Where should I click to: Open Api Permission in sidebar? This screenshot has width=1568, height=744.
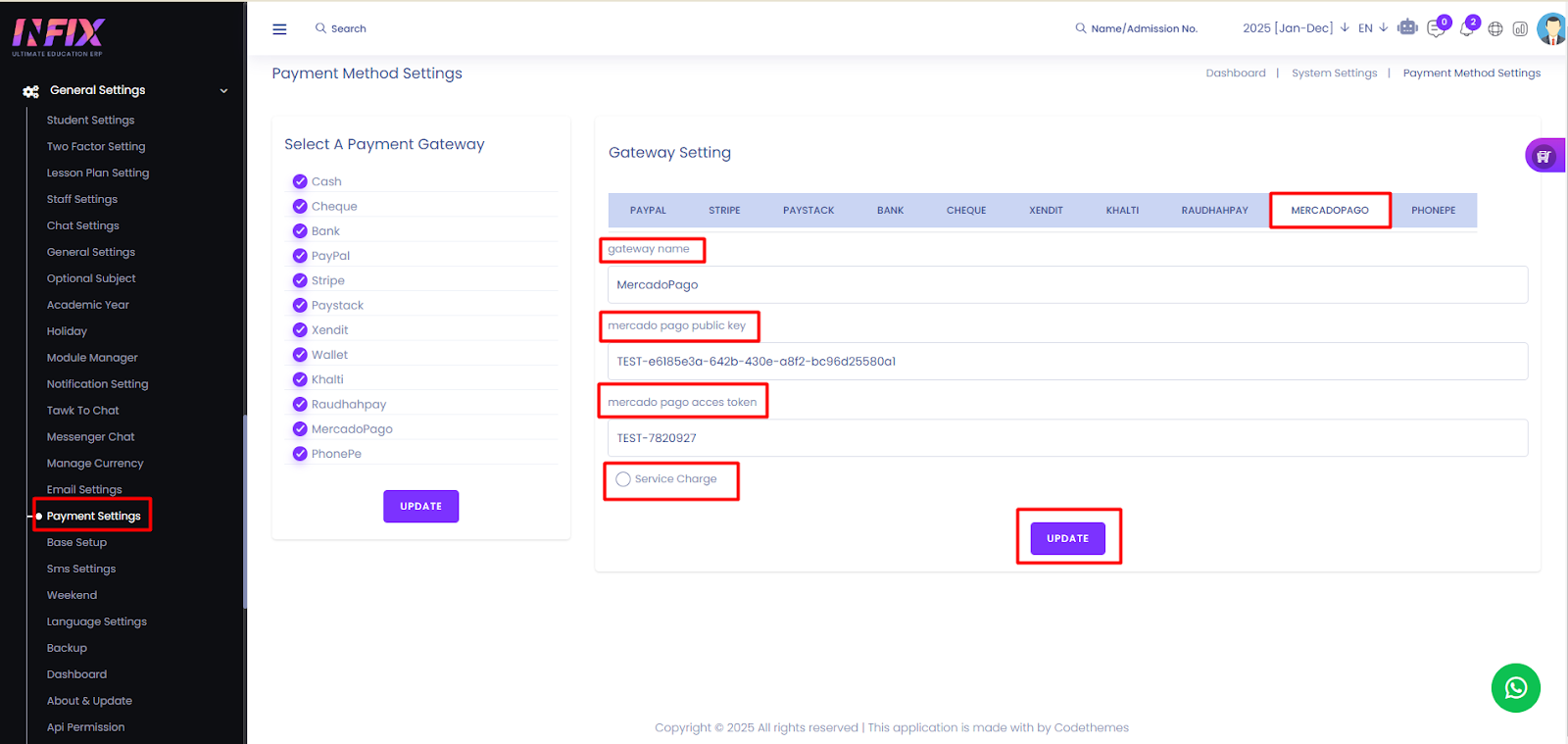point(85,727)
